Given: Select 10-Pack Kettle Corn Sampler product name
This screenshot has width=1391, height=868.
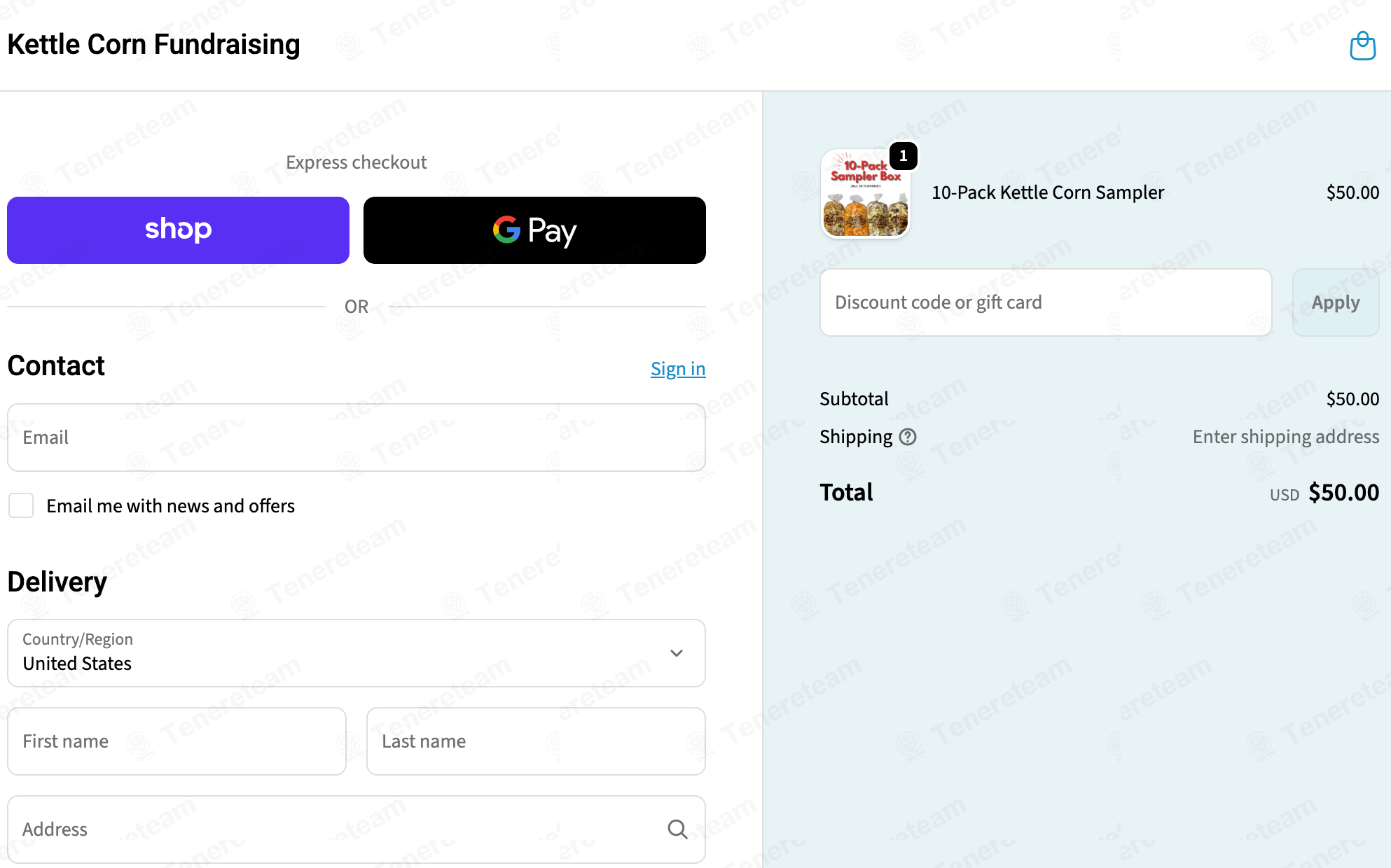Looking at the screenshot, I should pyautogui.click(x=1048, y=192).
